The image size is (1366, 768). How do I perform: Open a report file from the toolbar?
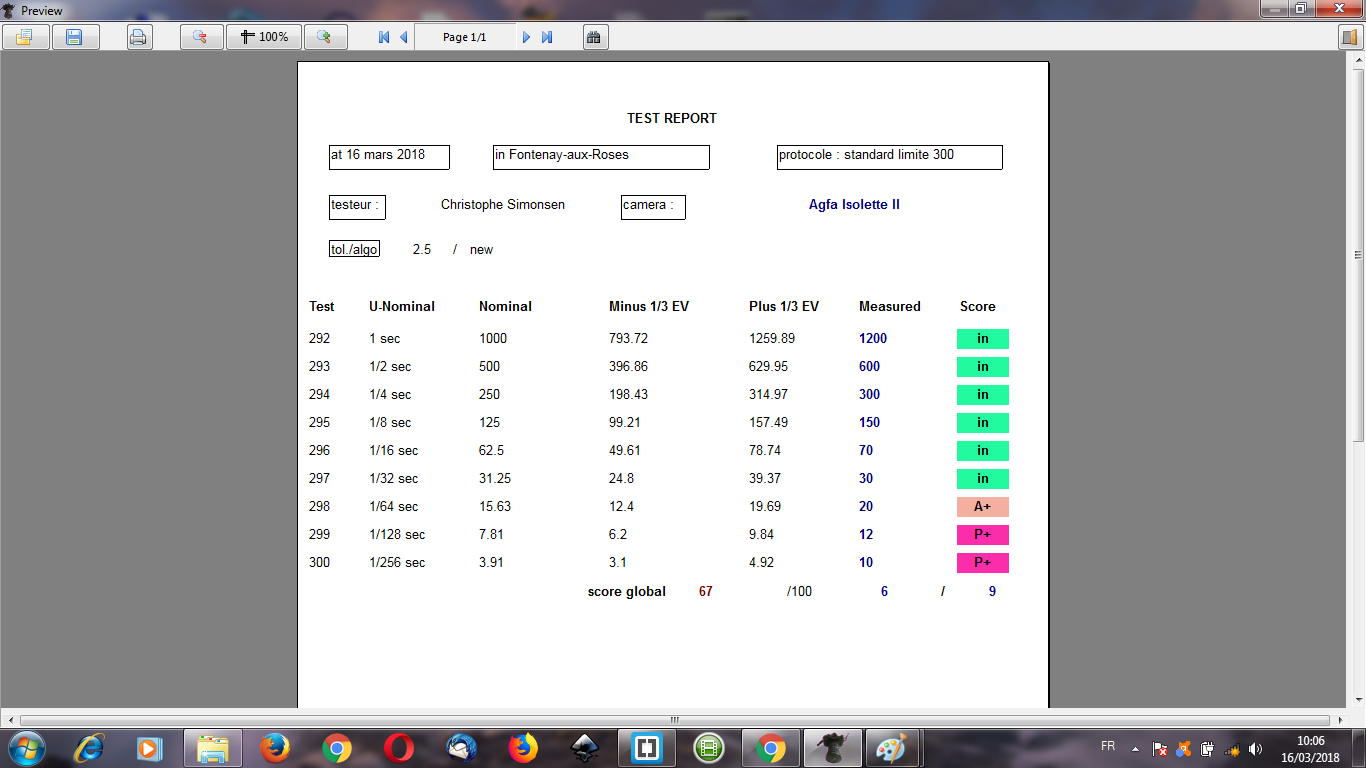click(x=24, y=37)
